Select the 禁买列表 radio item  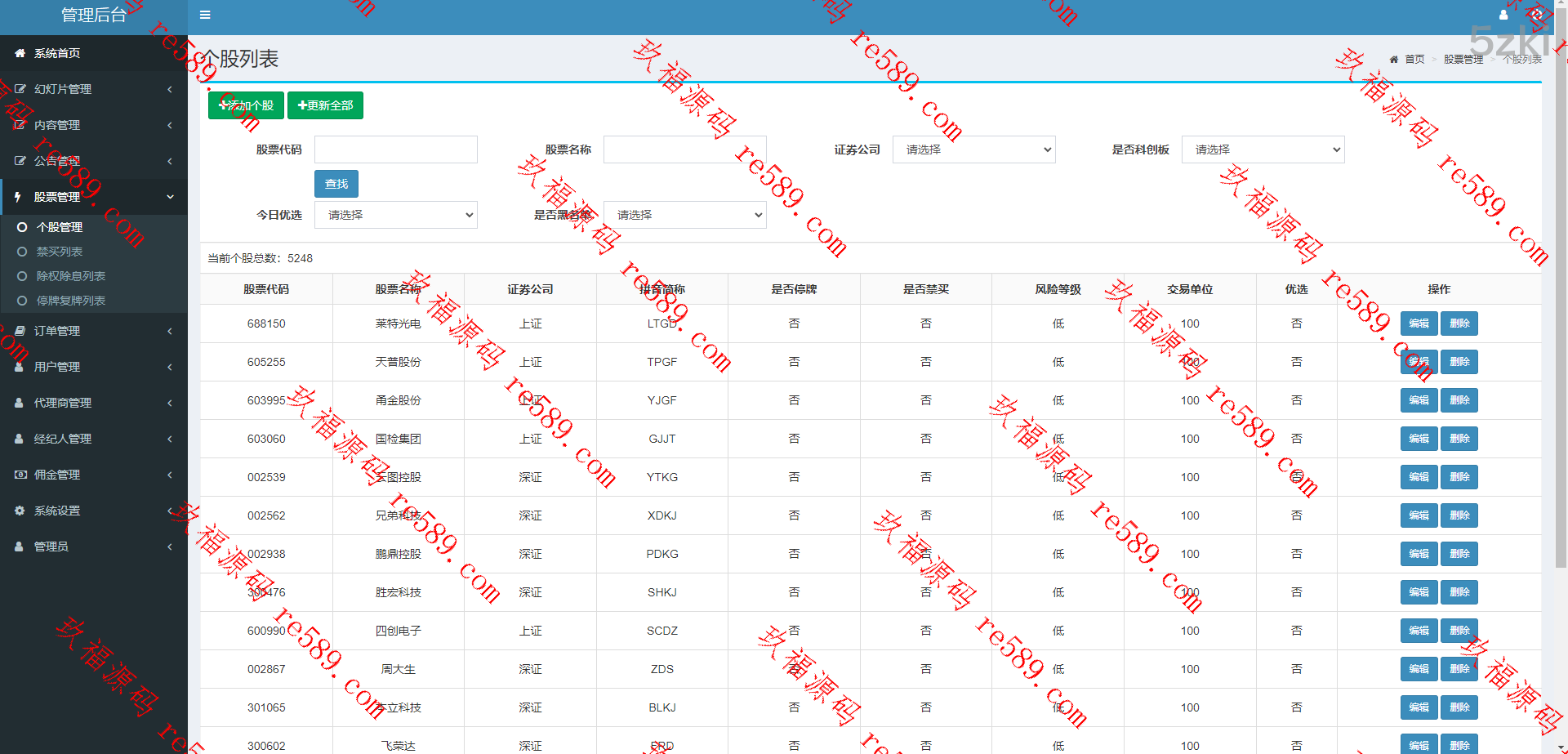pos(22,252)
